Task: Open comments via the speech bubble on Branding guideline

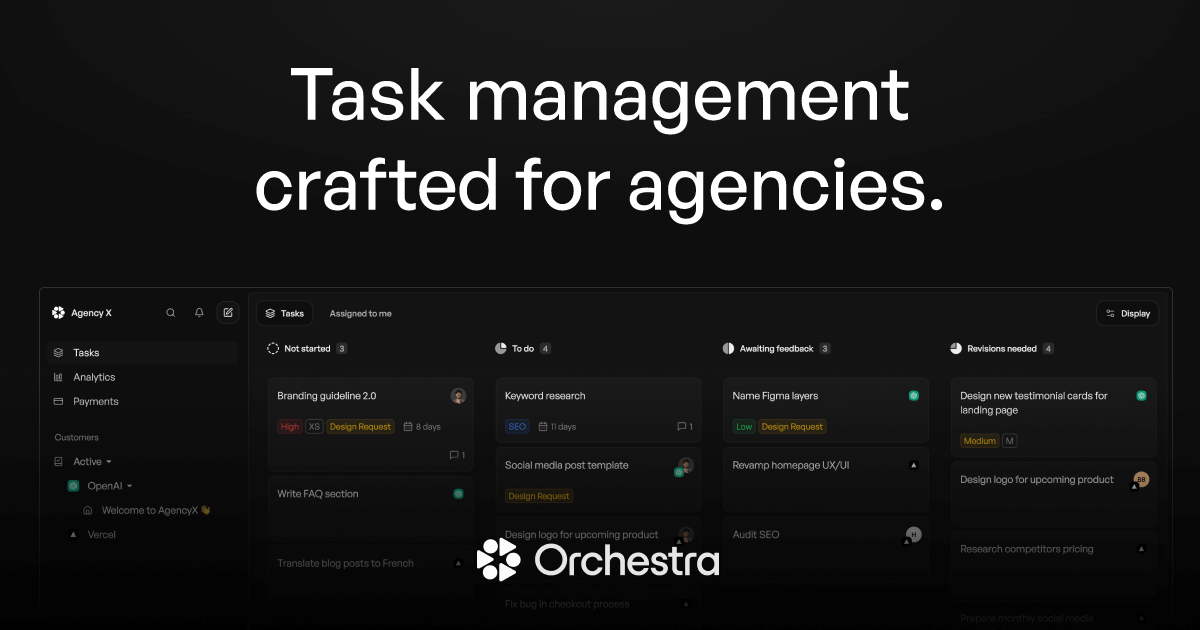Action: tap(455, 454)
